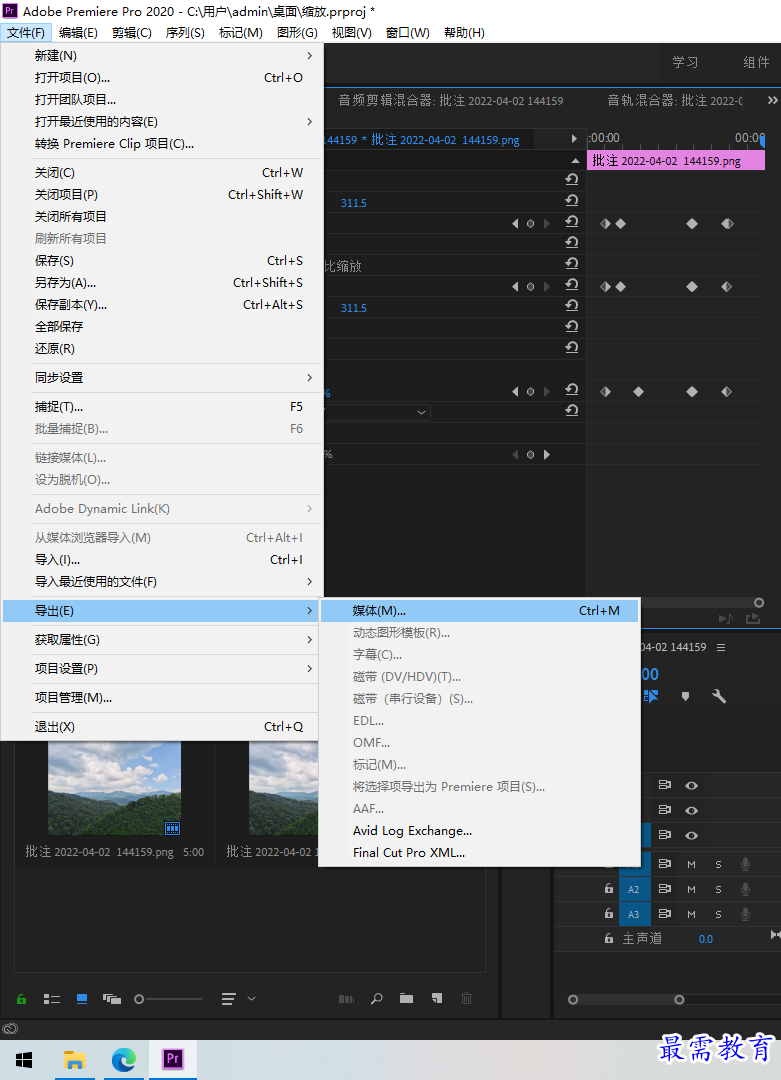781x1080 pixels.
Task: Click the Automate to Sequence icon
Action: (x=346, y=999)
